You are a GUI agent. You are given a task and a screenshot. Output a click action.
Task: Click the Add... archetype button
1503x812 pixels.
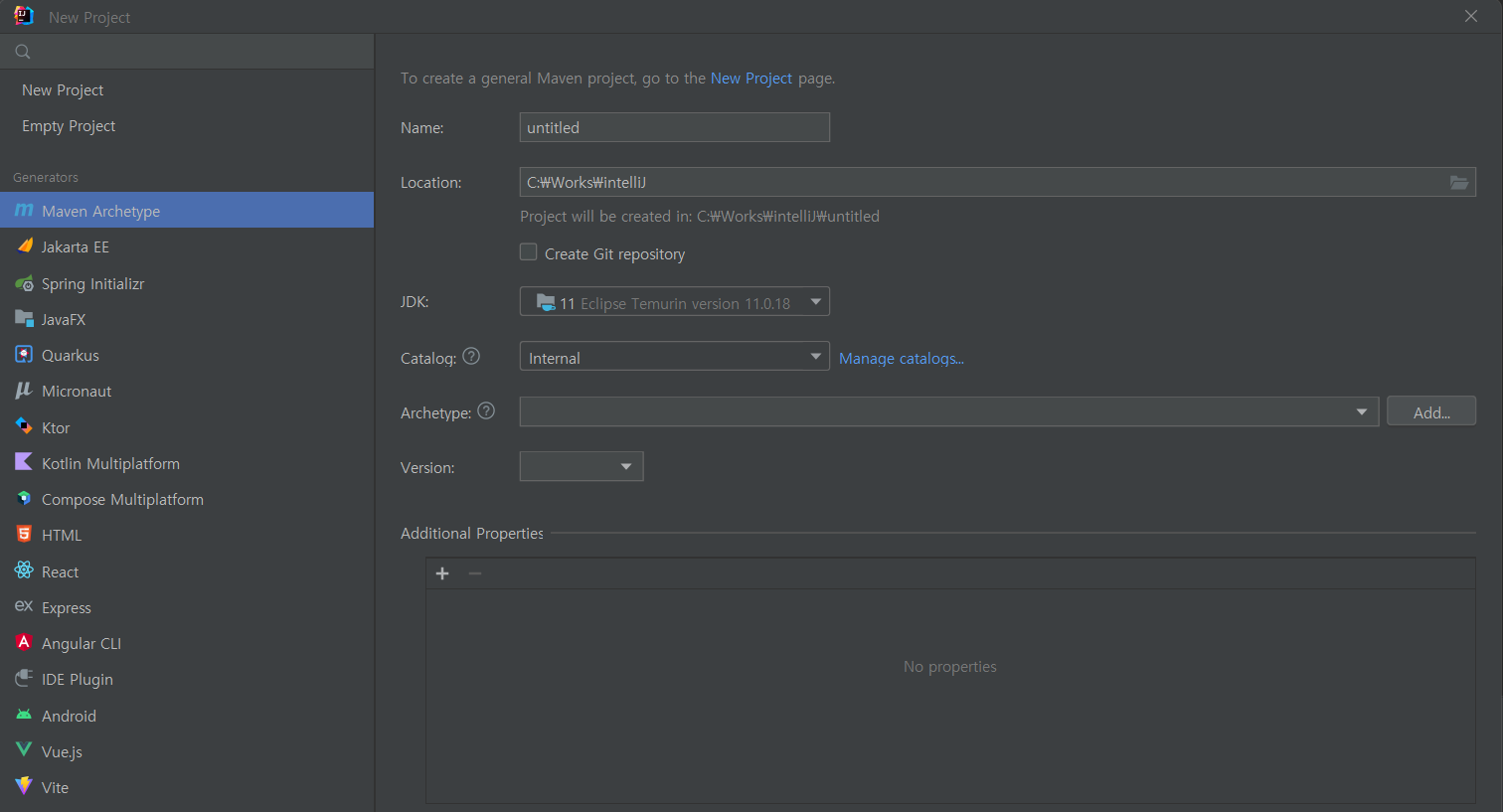(1431, 411)
